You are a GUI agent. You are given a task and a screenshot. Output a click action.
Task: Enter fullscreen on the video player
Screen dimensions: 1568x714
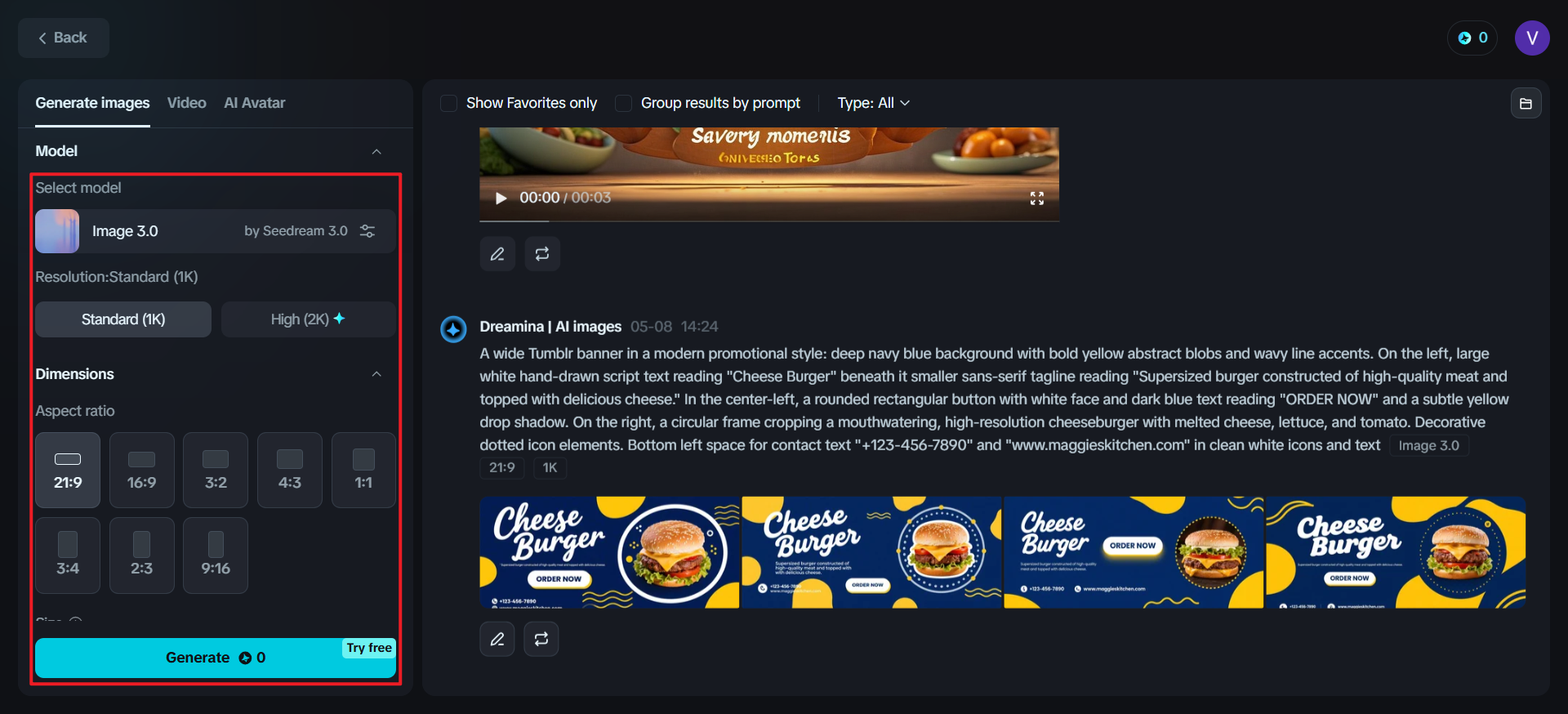coord(1037,199)
